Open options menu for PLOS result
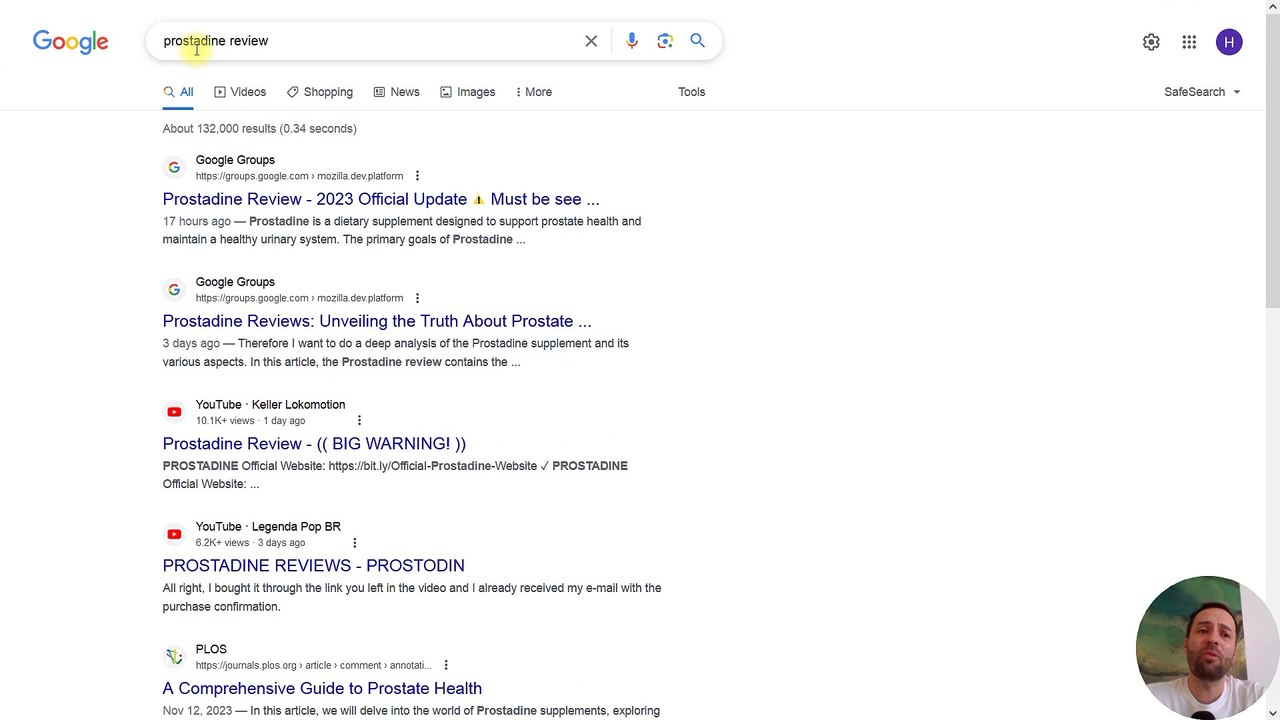Viewport: 1280px width, 720px height. pyautogui.click(x=446, y=665)
